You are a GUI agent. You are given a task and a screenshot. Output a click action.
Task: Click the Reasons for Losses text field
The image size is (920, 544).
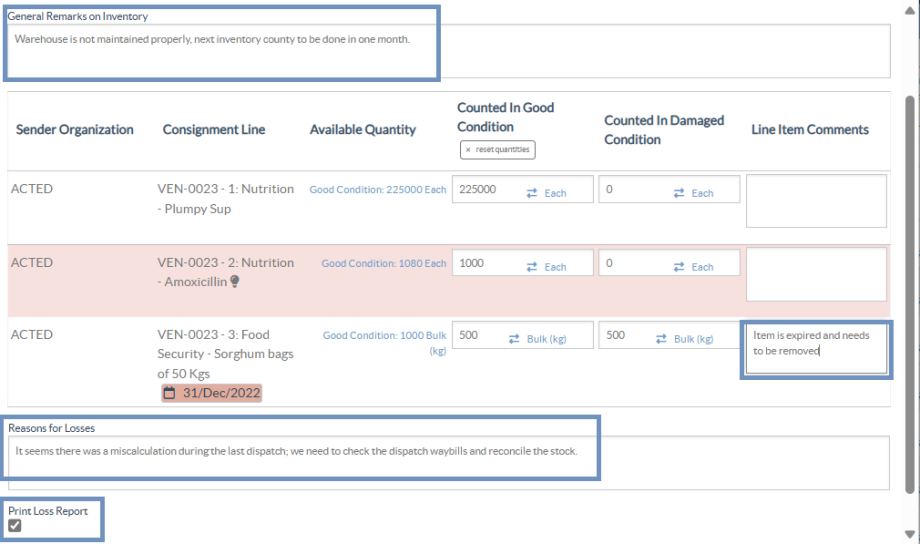click(449, 463)
